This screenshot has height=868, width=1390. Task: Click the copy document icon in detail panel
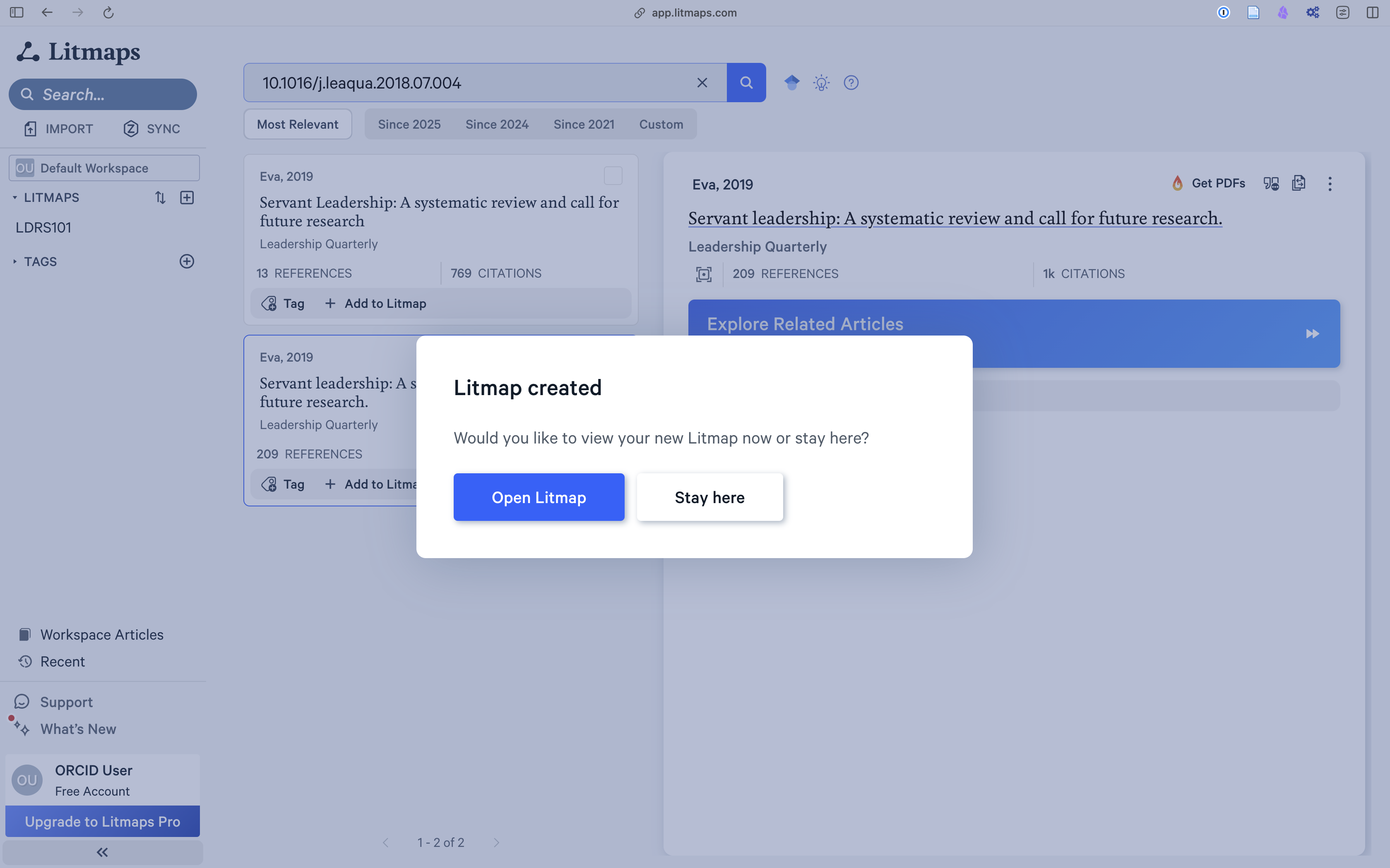1299,183
